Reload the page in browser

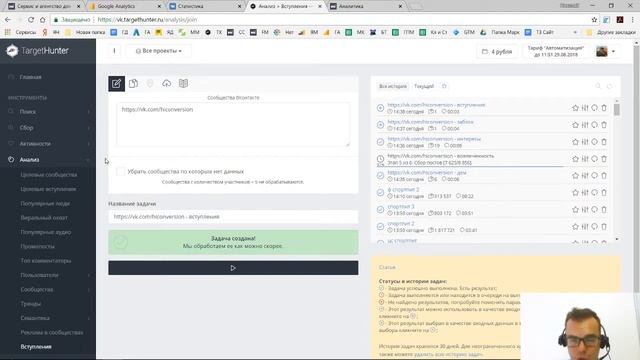click(x=31, y=20)
